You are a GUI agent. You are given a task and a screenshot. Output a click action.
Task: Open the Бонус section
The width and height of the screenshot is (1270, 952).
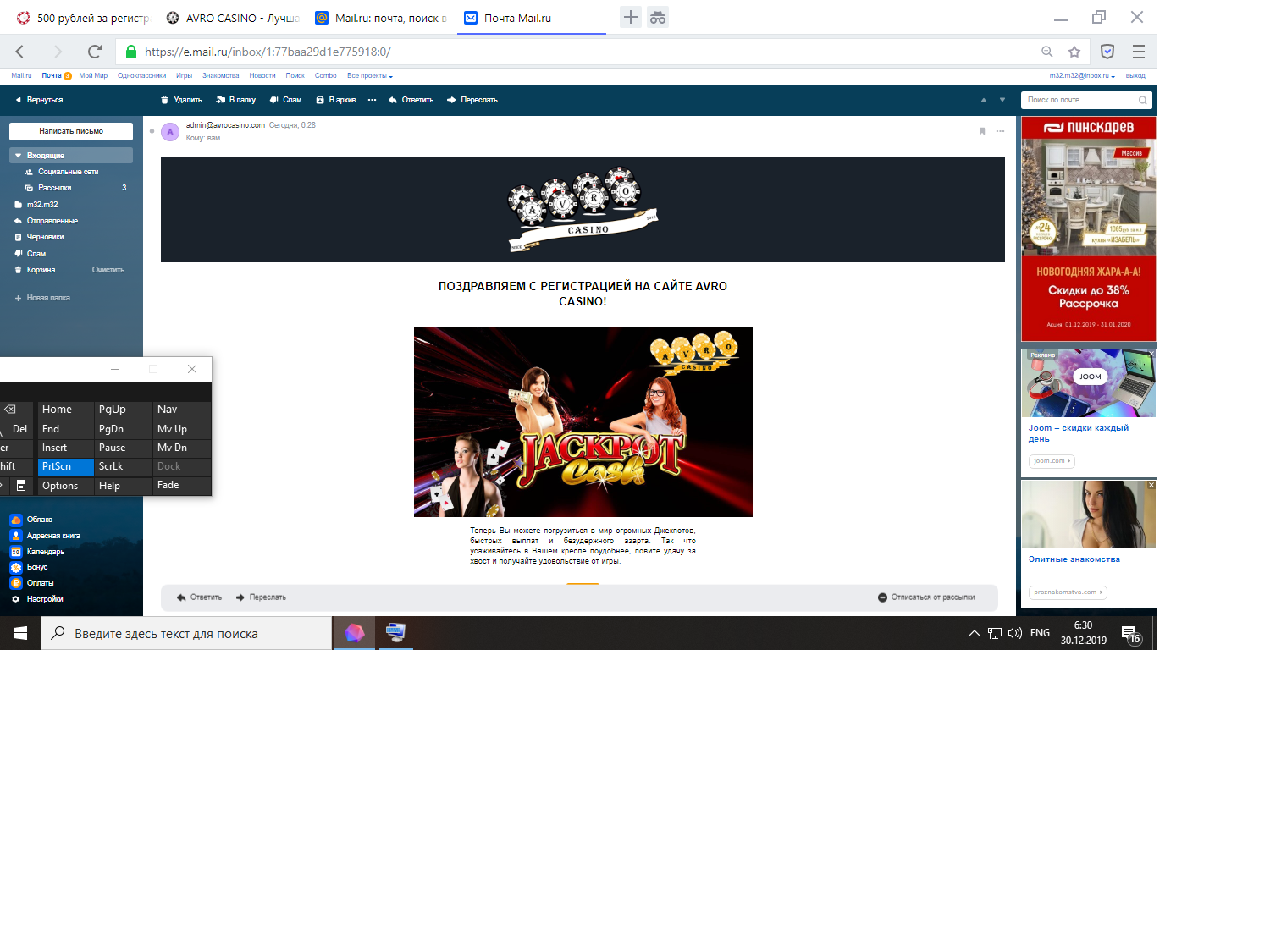tap(29, 567)
